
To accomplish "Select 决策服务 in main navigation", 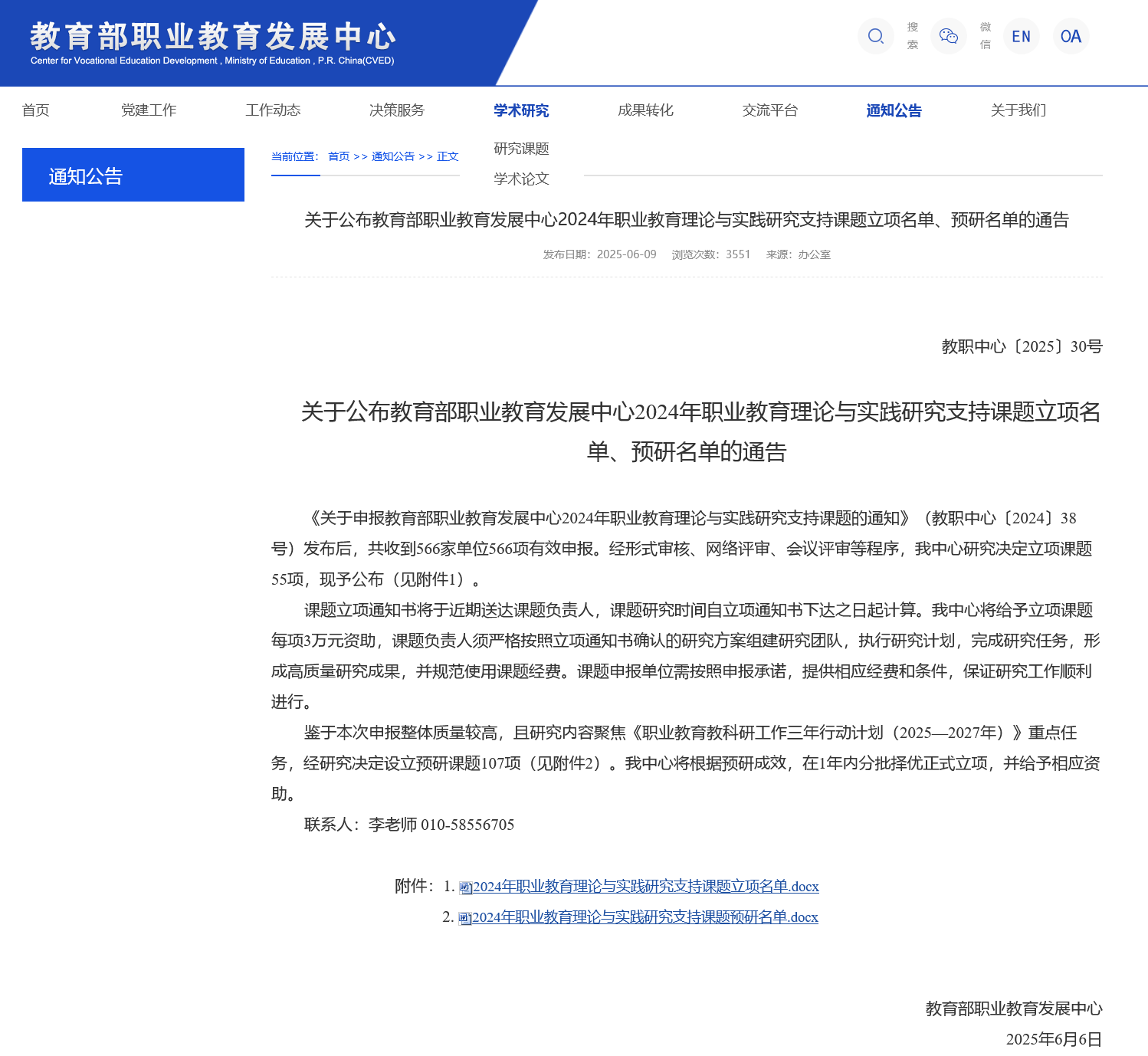I will (x=397, y=110).
